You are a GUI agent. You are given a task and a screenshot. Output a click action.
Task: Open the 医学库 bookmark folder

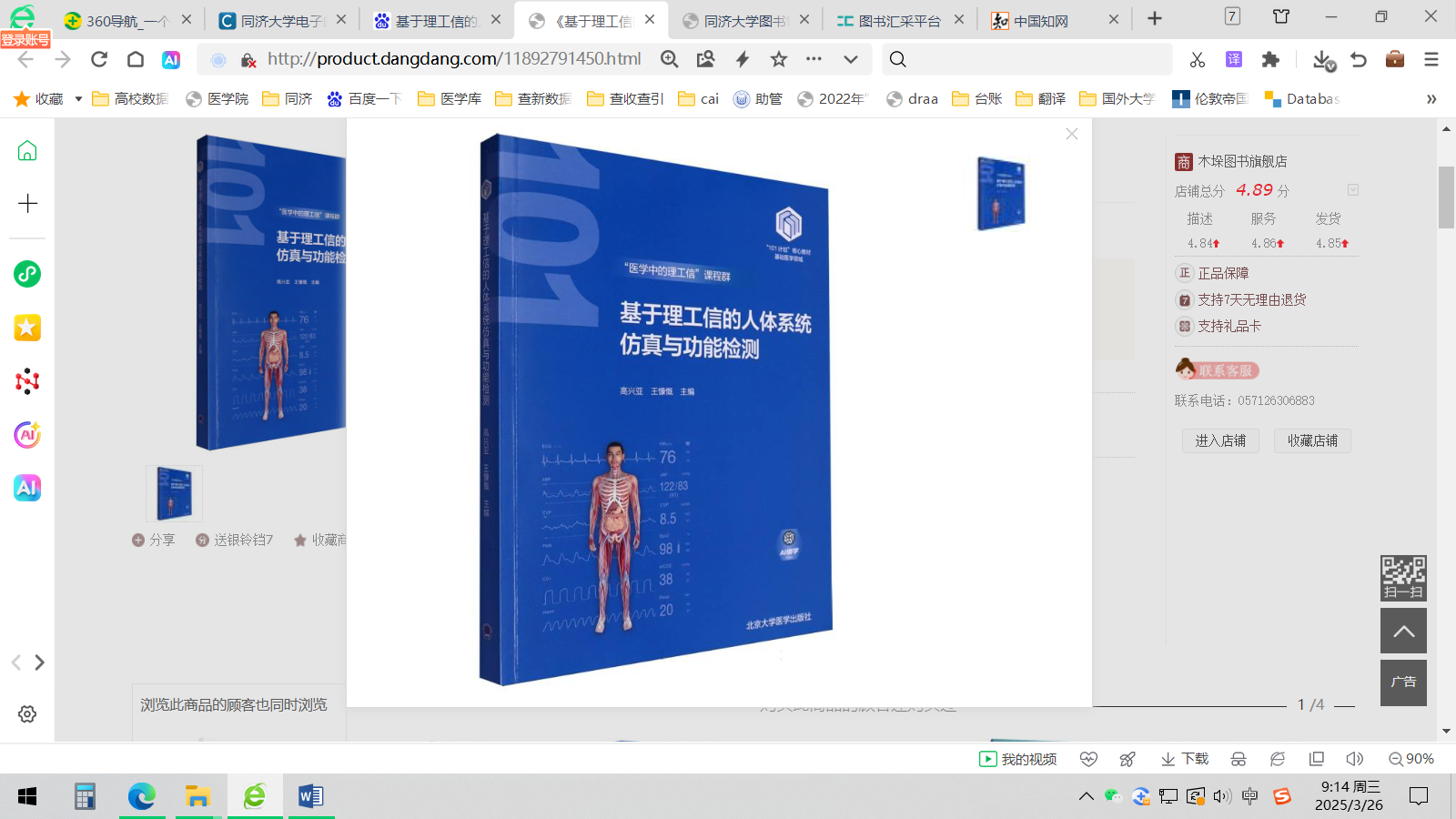coord(450,98)
